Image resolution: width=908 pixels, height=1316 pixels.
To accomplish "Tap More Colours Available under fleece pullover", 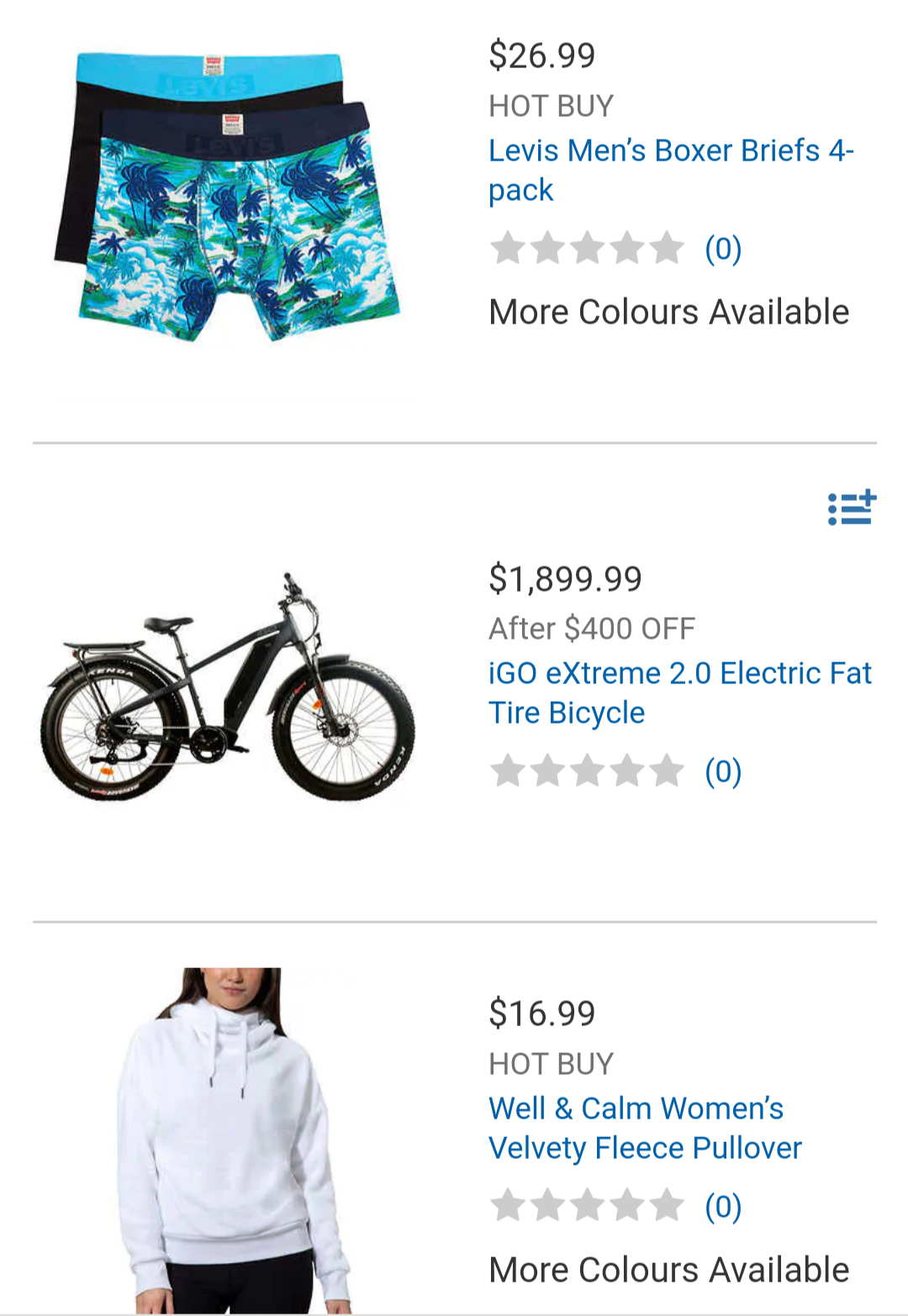I will click(x=669, y=1270).
